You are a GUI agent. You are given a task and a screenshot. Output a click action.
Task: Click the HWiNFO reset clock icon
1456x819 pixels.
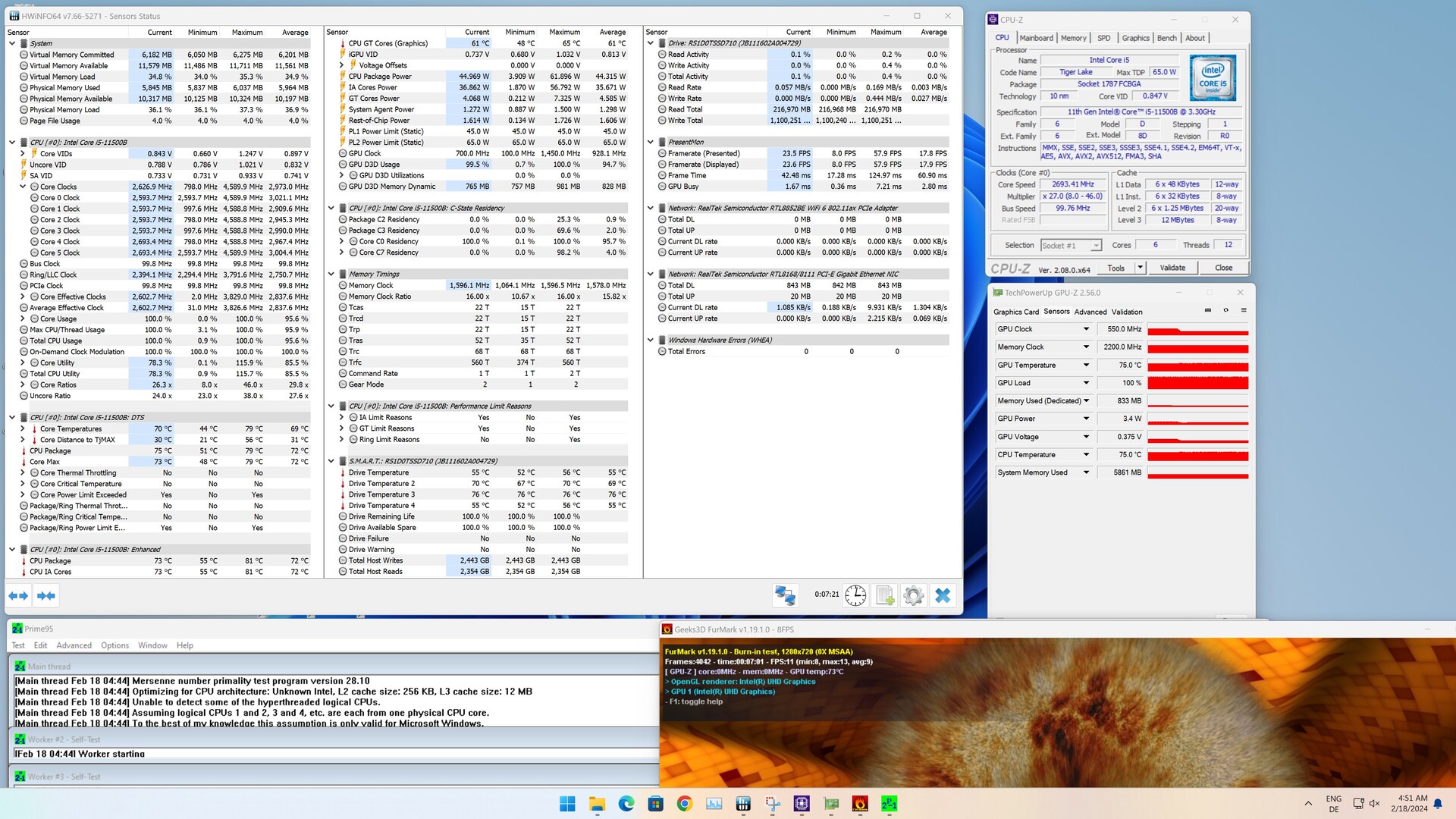[855, 595]
